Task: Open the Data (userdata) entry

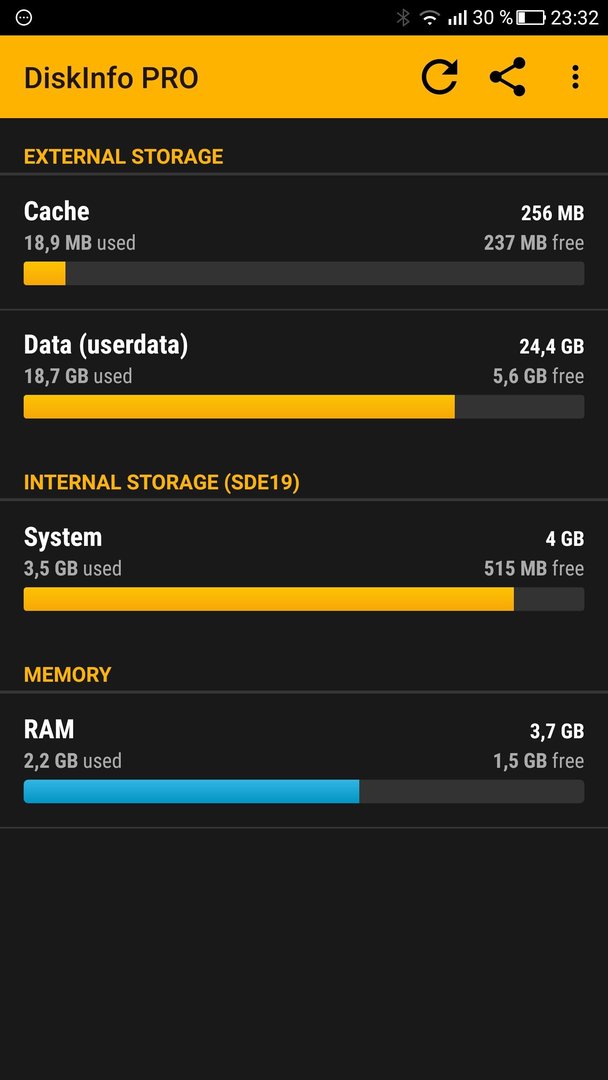Action: coord(304,377)
